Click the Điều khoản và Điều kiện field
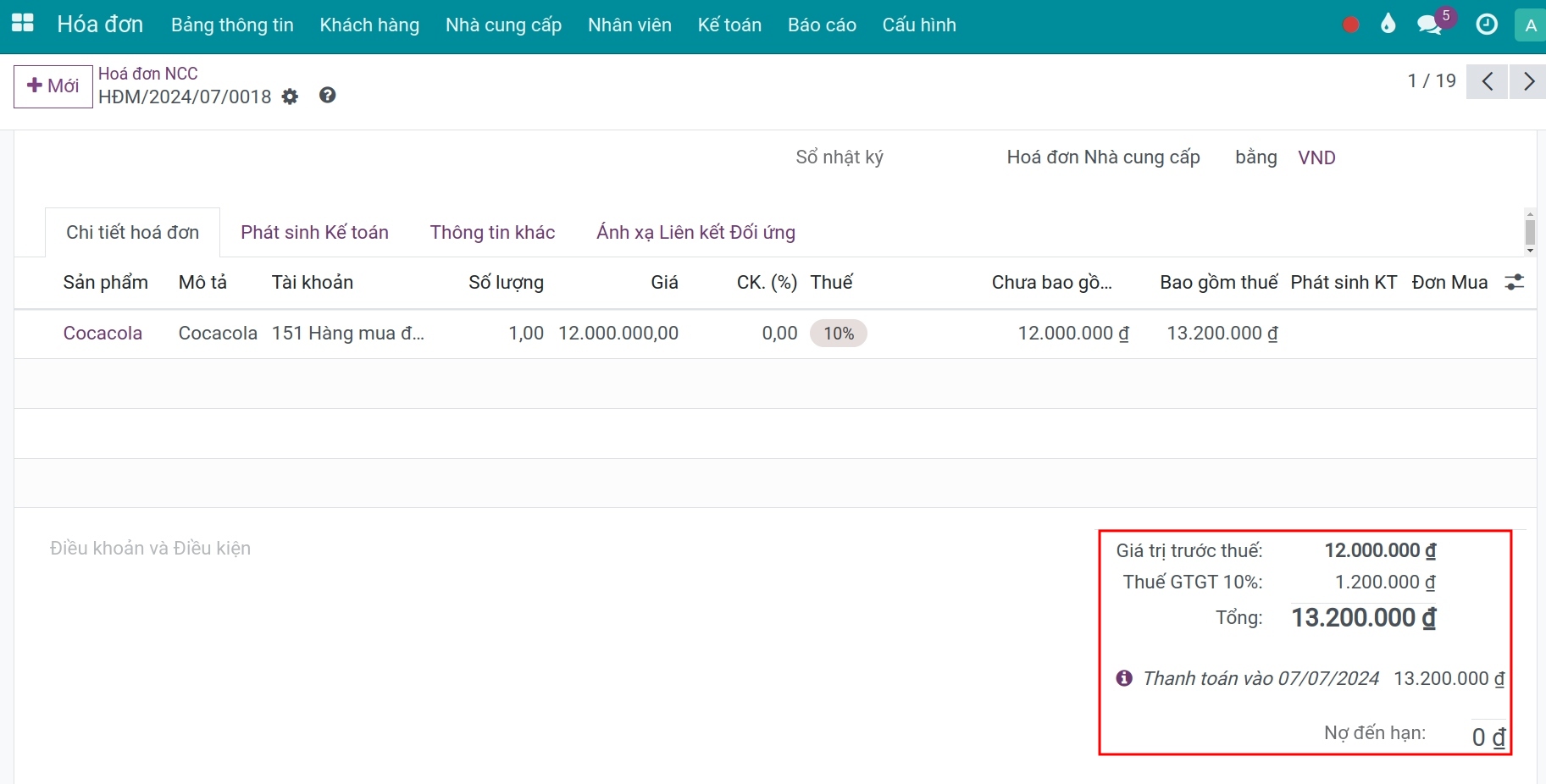This screenshot has height=784, width=1546. [x=150, y=549]
